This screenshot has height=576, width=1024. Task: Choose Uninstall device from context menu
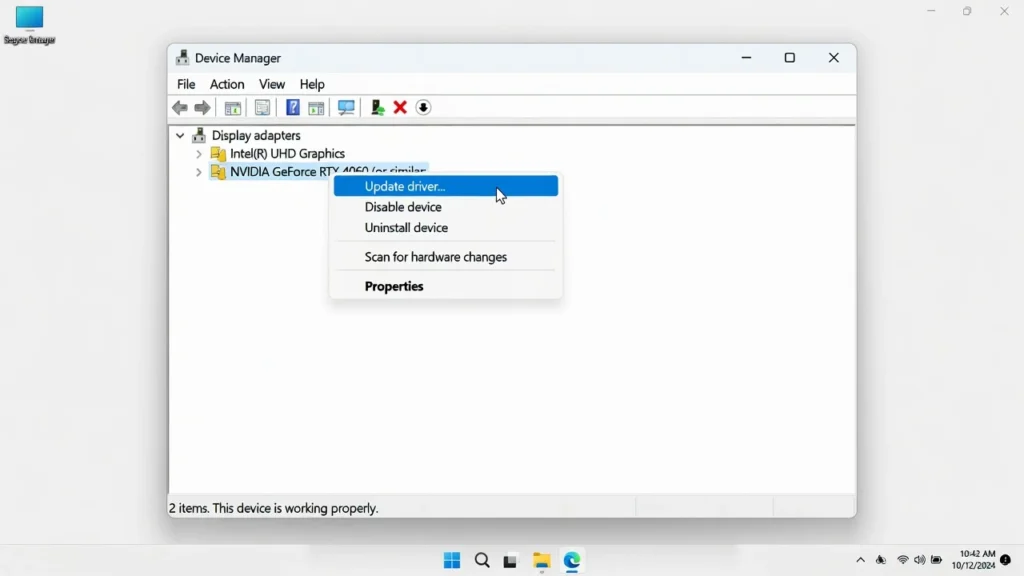click(446, 228)
